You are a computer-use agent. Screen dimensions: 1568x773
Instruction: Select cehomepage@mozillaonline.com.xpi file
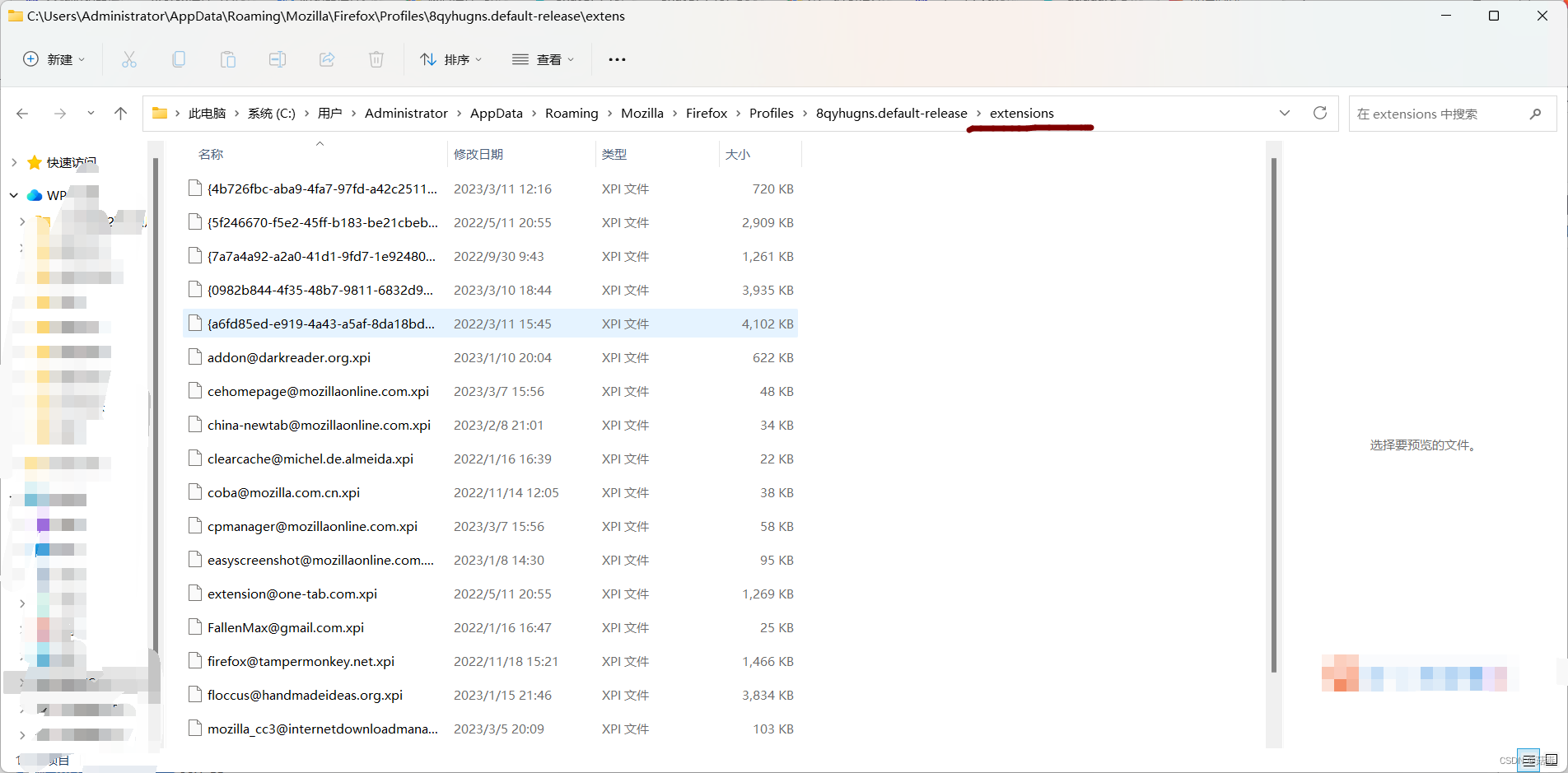point(490,391)
